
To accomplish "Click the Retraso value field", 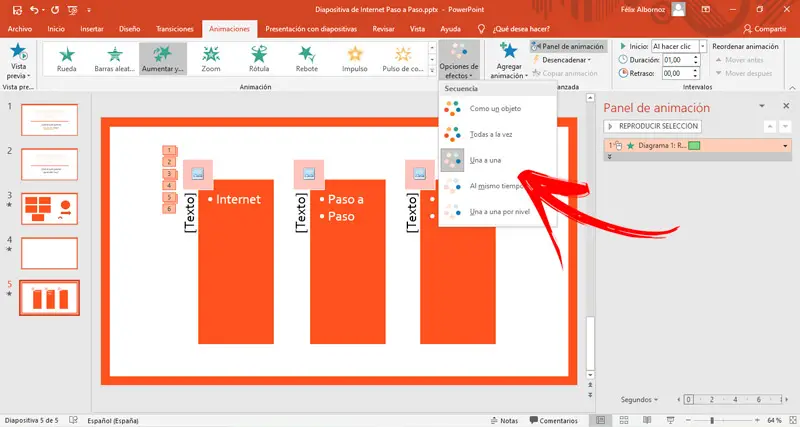I will (x=677, y=73).
